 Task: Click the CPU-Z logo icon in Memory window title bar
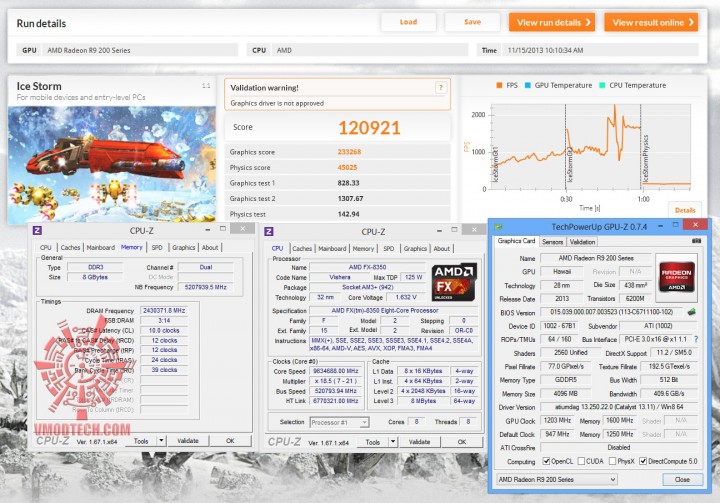pos(38,230)
